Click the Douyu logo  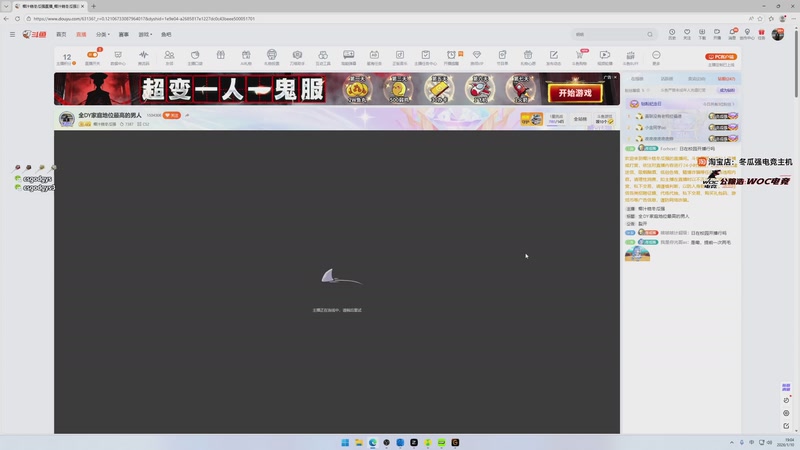34,34
